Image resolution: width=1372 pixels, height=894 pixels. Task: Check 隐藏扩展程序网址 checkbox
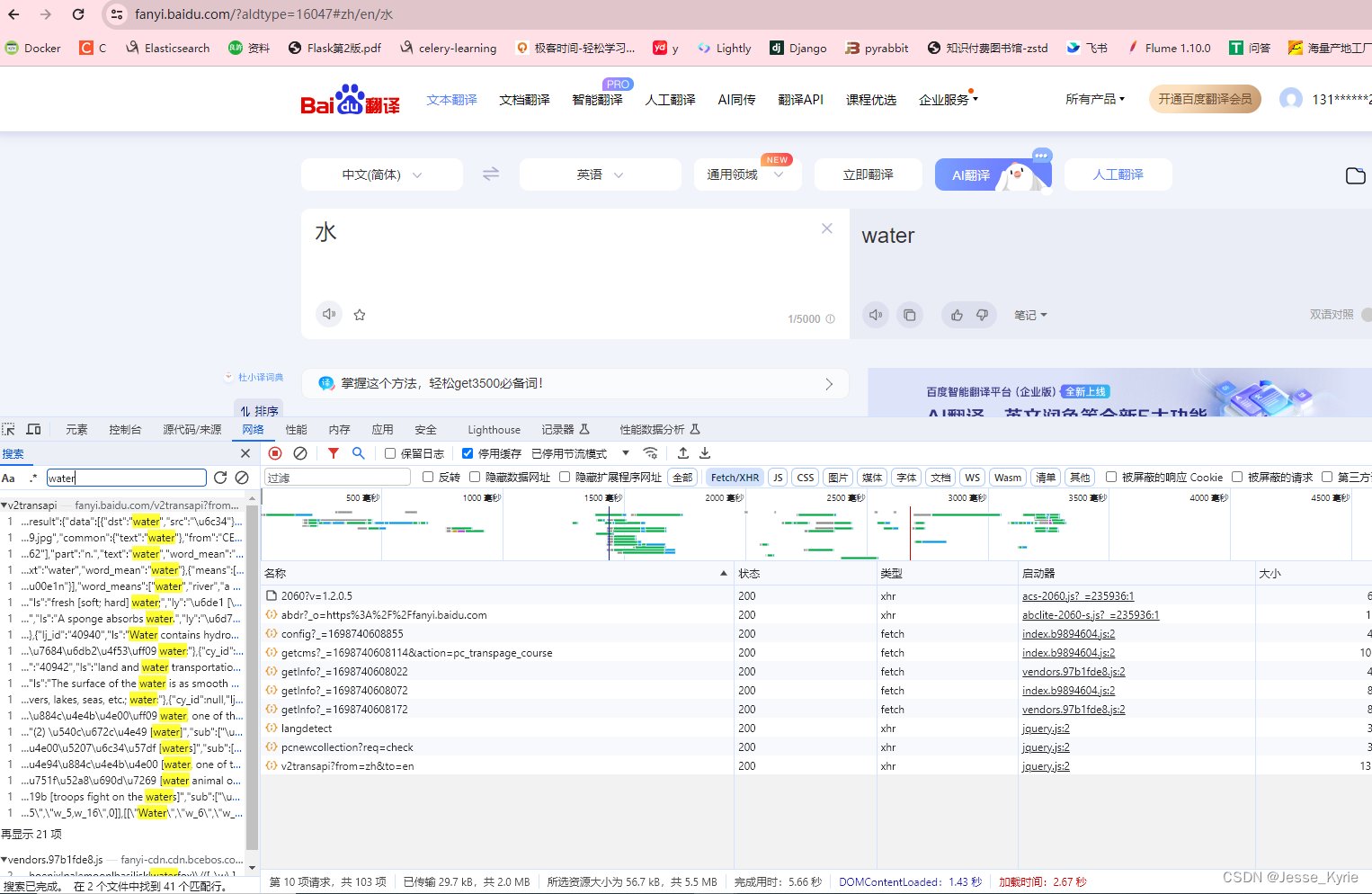pyautogui.click(x=565, y=477)
